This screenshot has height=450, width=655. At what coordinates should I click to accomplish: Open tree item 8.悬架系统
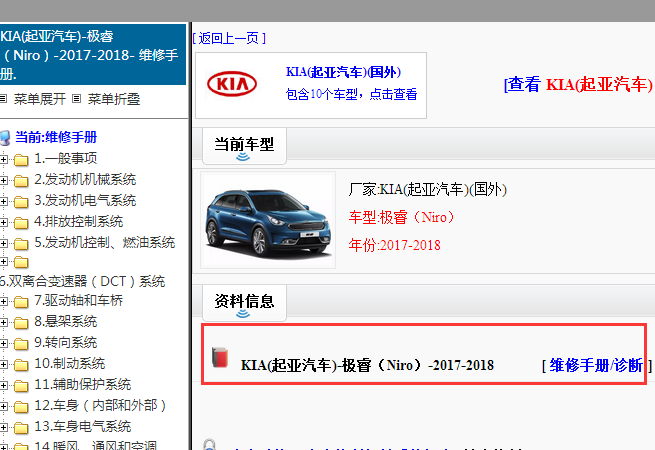66,321
